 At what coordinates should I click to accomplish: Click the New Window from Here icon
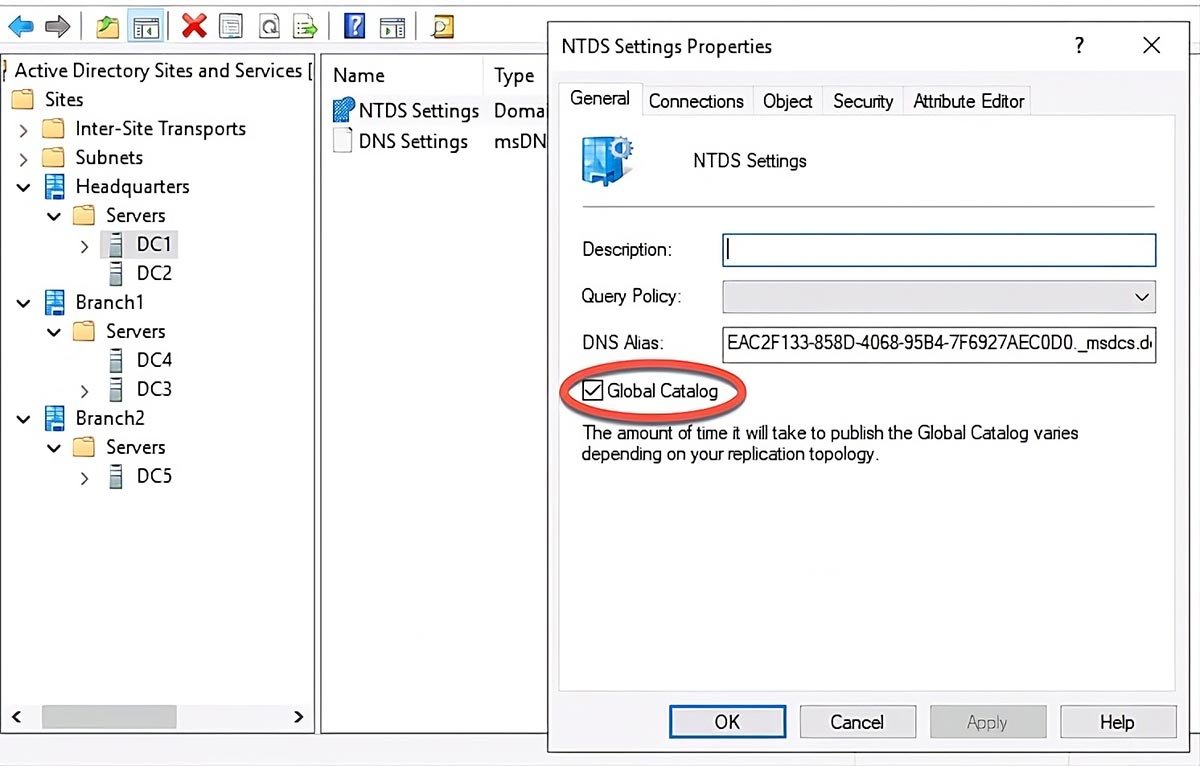click(392, 25)
